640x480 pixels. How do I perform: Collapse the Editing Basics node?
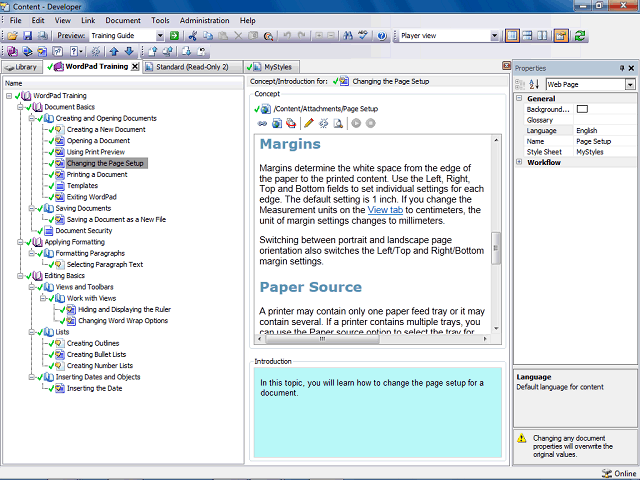tap(20, 276)
